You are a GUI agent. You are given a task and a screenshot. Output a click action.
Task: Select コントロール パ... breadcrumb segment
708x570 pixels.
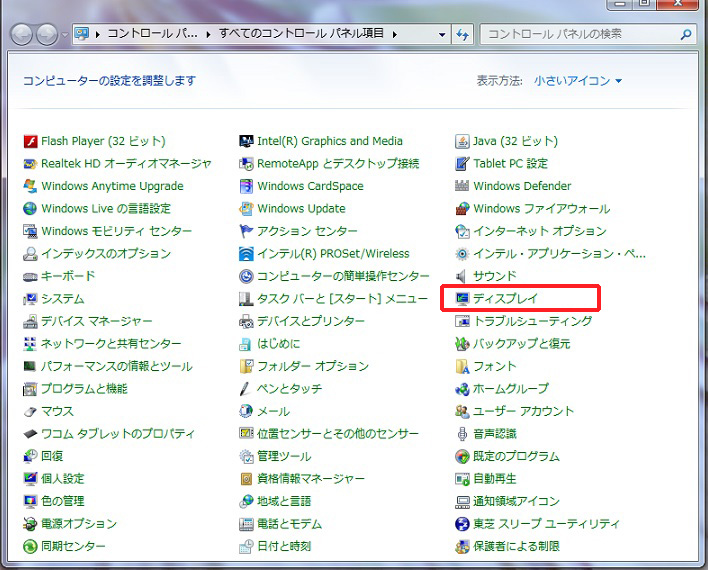152,34
